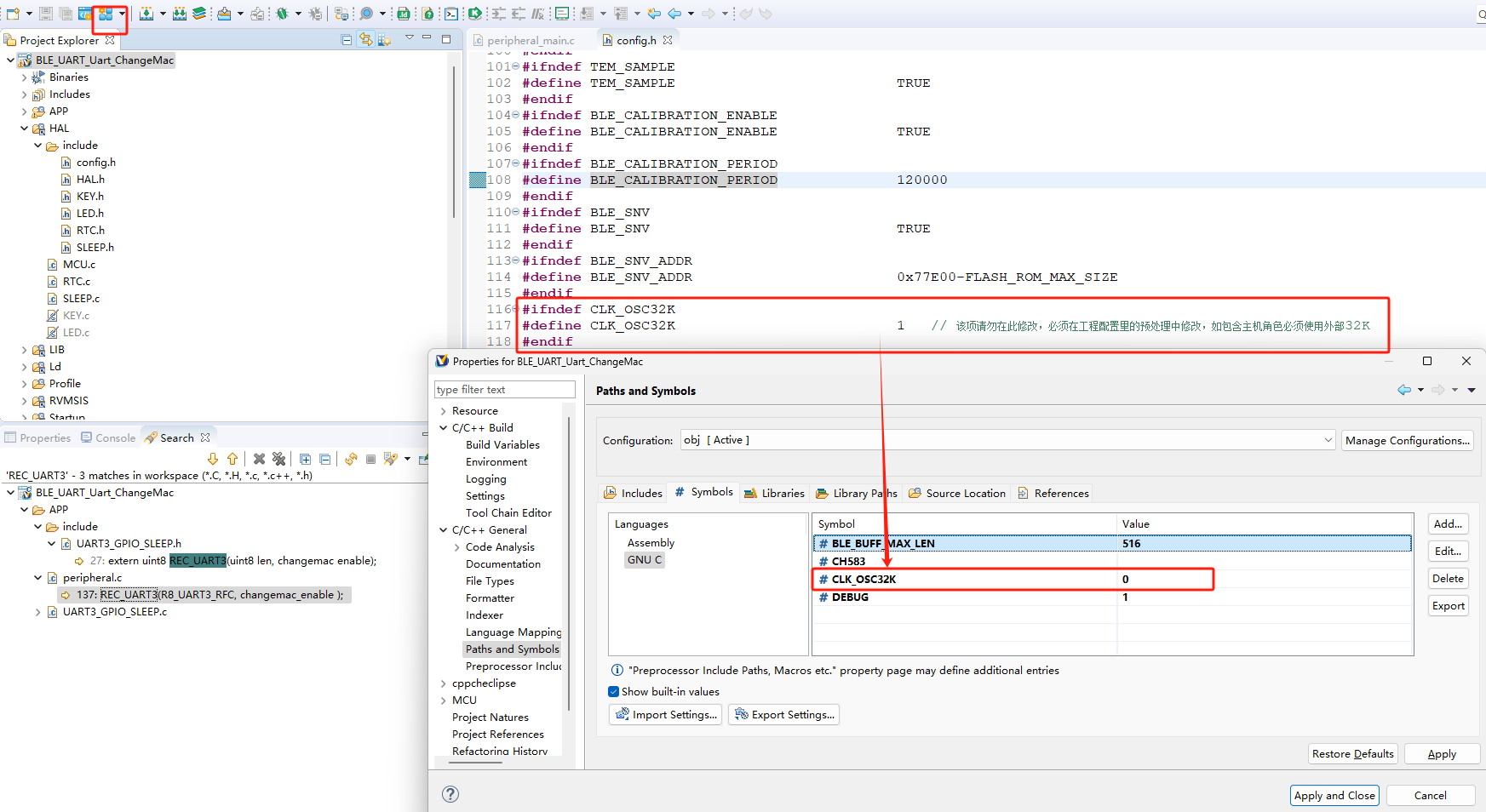Image resolution: width=1486 pixels, height=812 pixels.
Task: Close the config.h editor tab
Action: (x=668, y=39)
